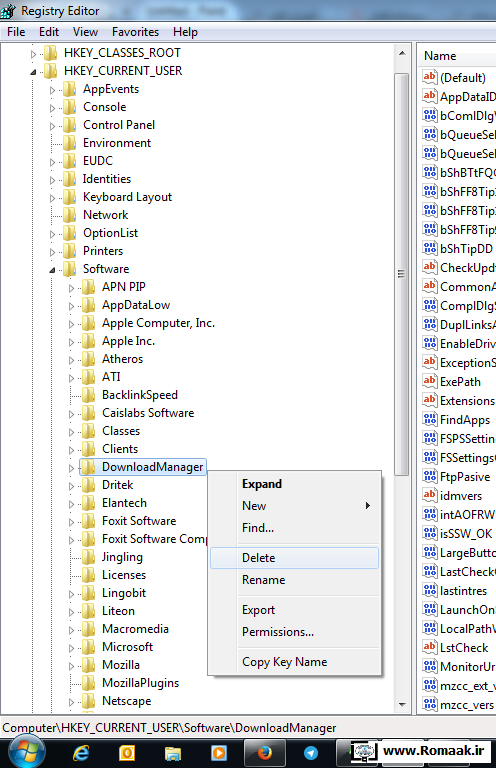The height and width of the screenshot is (768, 496).
Task: Open Telegram from the taskbar
Action: click(310, 753)
